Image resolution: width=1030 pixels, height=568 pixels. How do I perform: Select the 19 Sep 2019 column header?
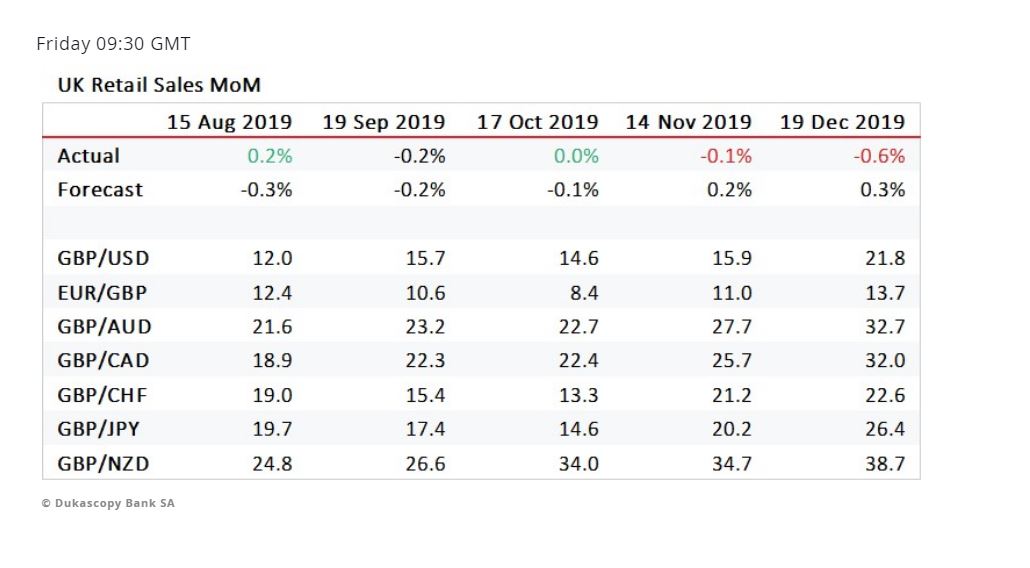pyautogui.click(x=383, y=122)
